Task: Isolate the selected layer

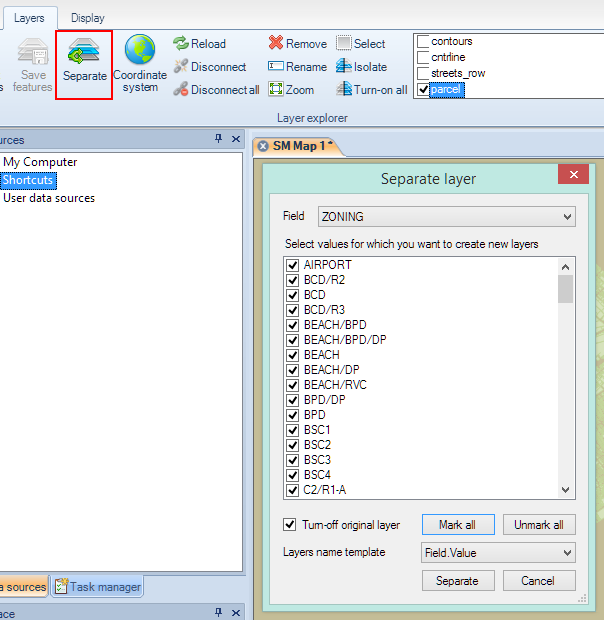Action: tap(344, 67)
